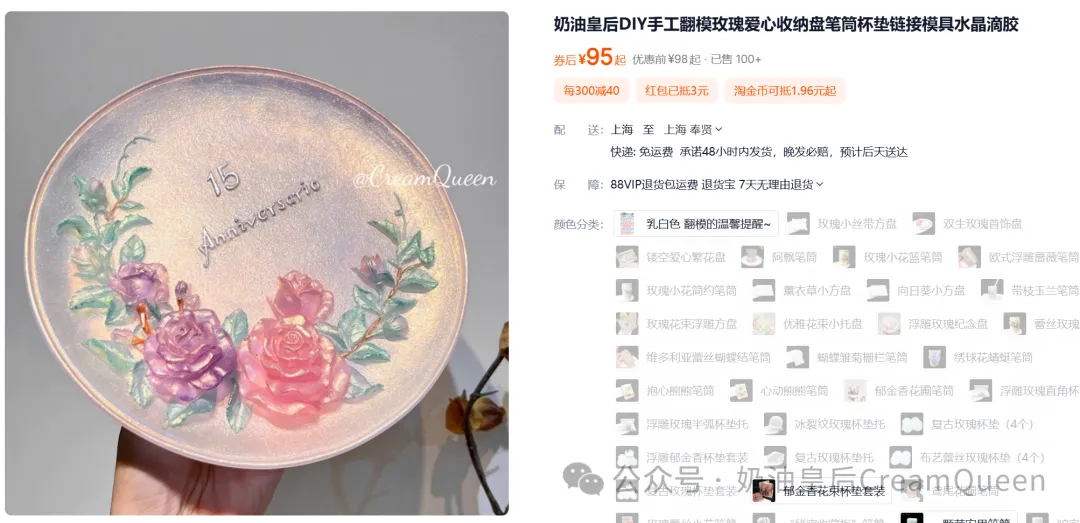
Task: Click the 薰衣草小方盘 thumbnail icon
Action: click(764, 290)
